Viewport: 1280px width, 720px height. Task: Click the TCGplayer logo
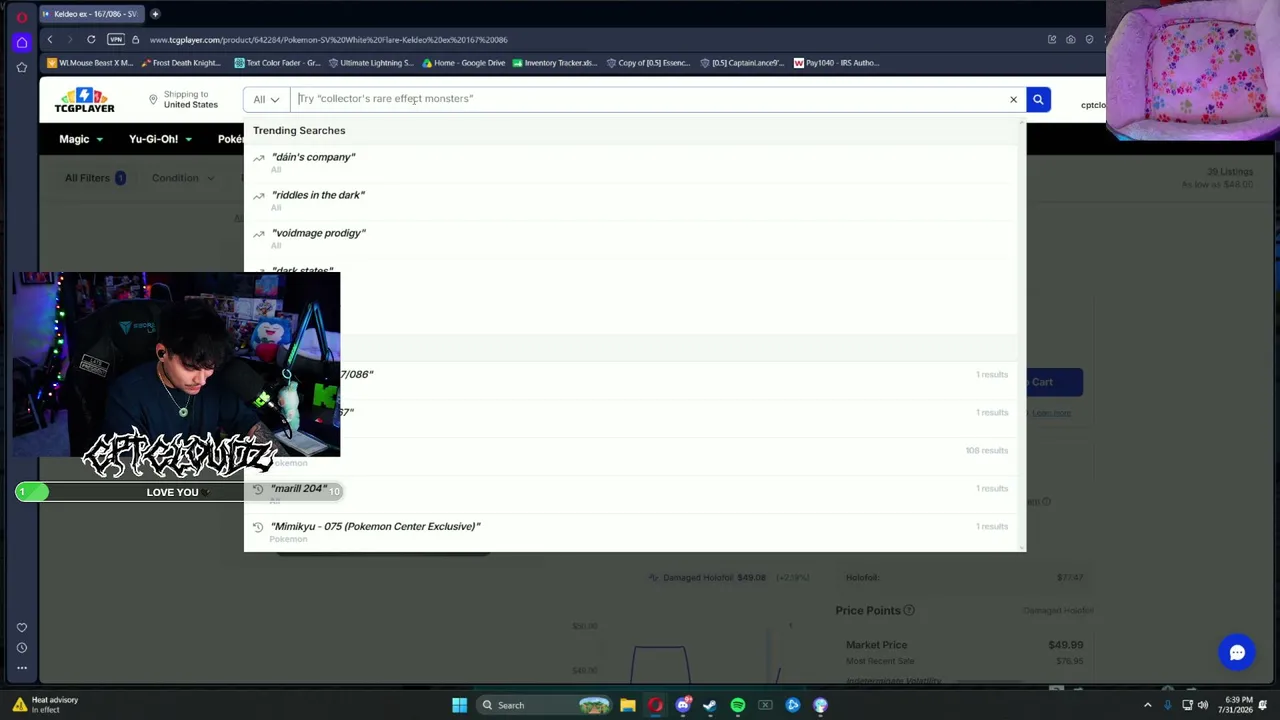pyautogui.click(x=84, y=100)
